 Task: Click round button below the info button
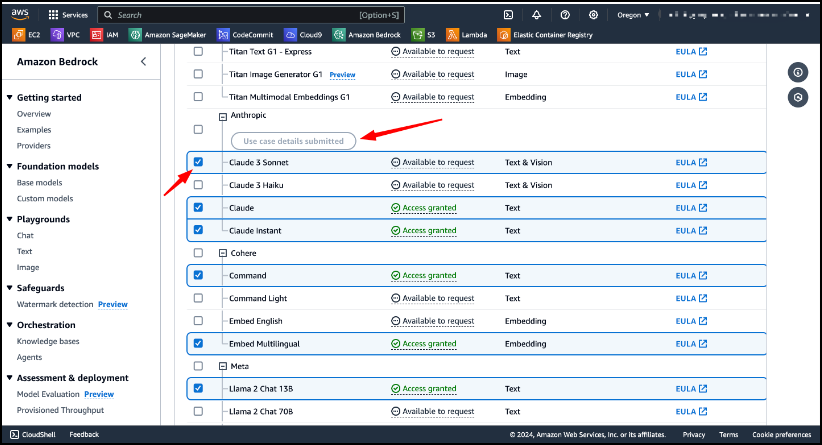coord(797,97)
